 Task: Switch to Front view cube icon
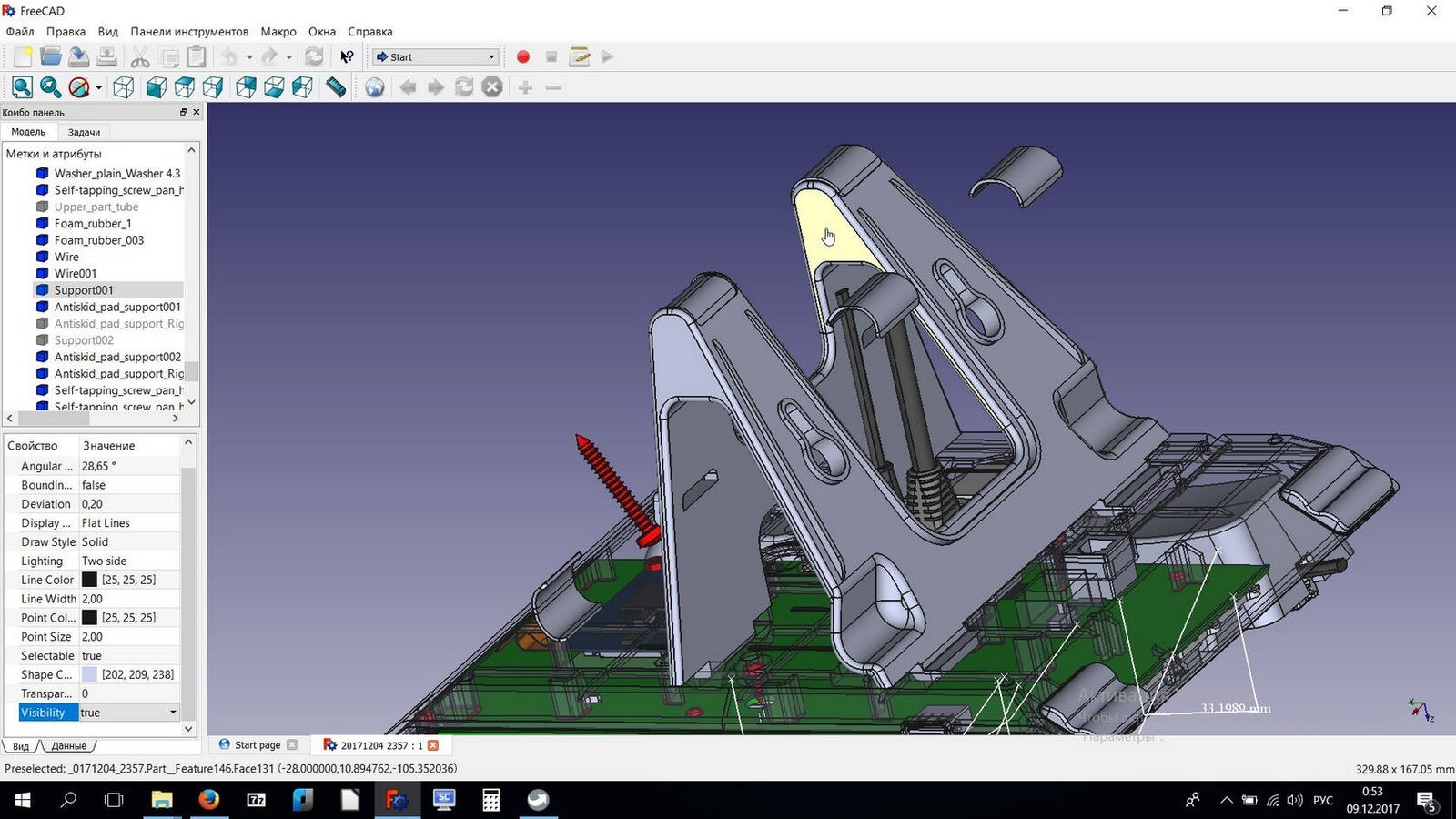[x=157, y=87]
